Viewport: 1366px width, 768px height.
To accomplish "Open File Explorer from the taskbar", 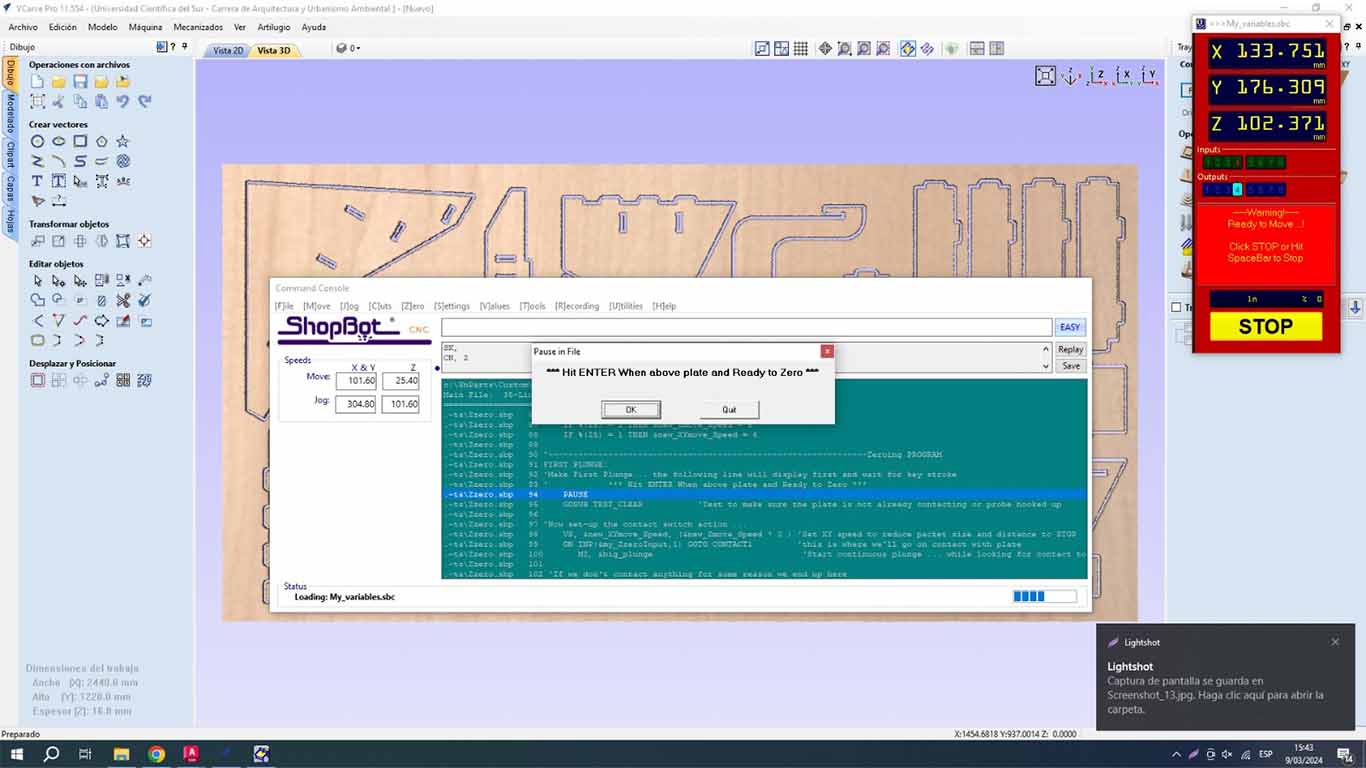I will pos(121,754).
